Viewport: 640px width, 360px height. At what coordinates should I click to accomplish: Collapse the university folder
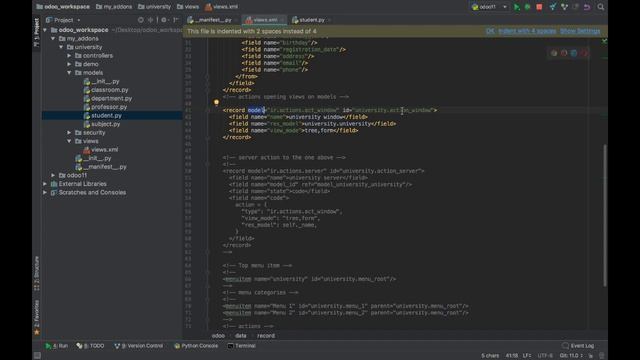pyautogui.click(x=61, y=47)
